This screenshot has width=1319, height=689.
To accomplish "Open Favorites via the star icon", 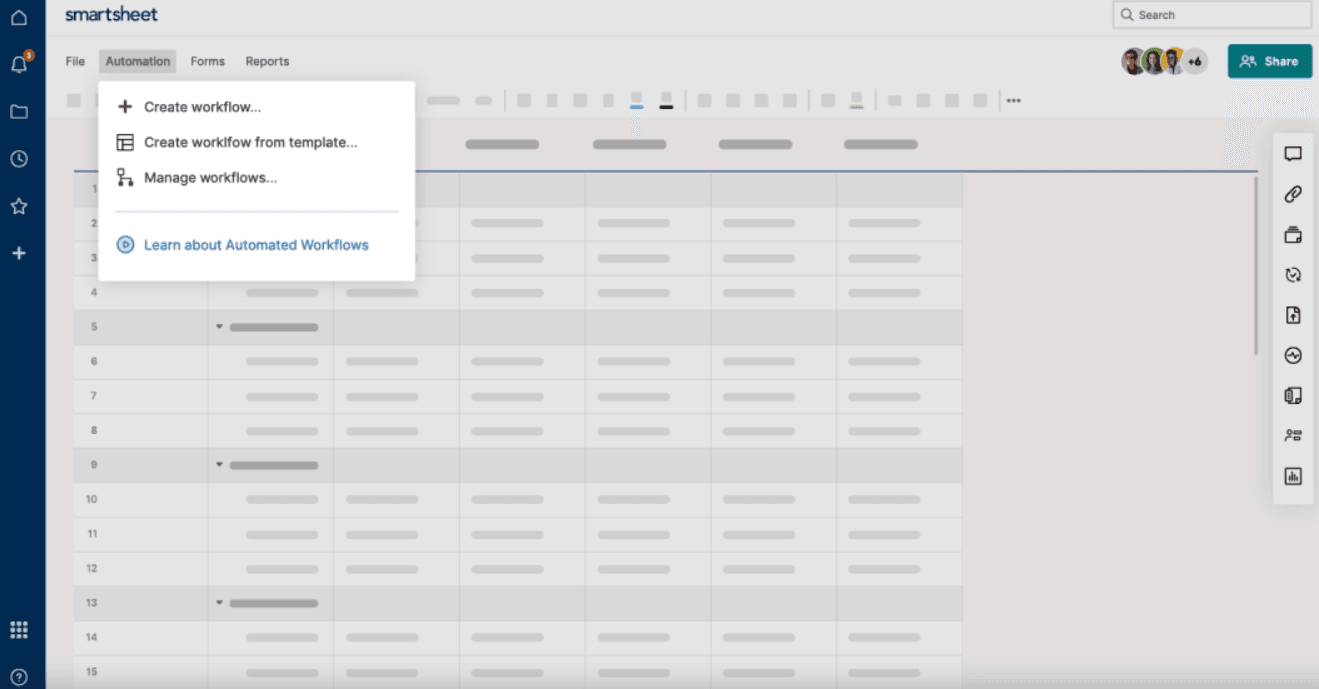I will [x=19, y=206].
